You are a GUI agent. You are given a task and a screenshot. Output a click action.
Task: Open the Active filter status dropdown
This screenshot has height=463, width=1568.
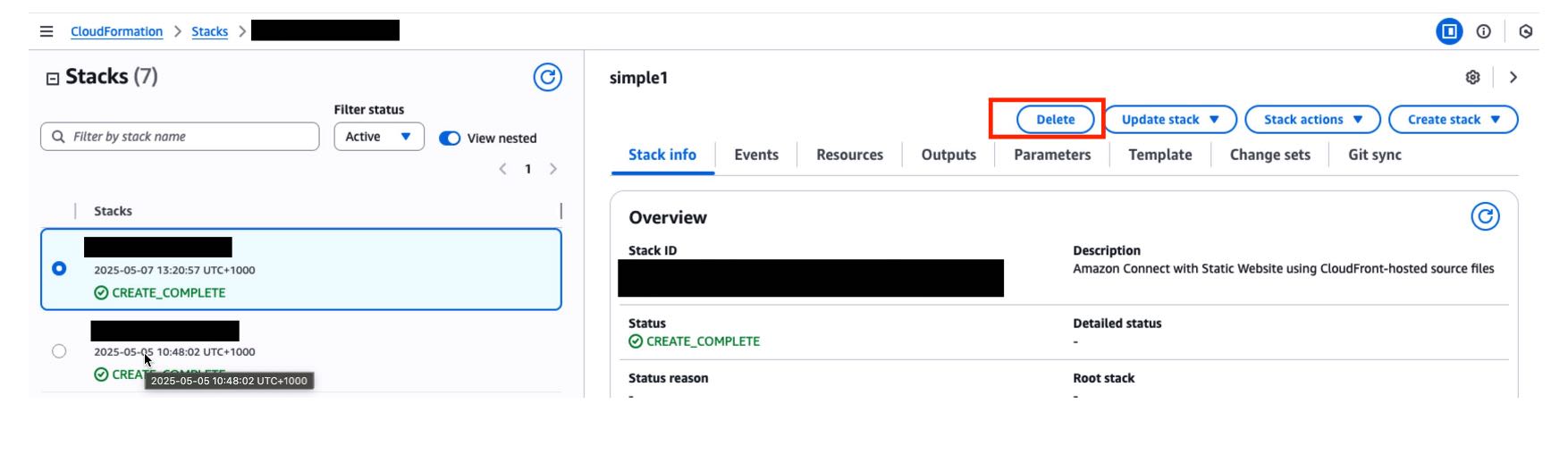[x=378, y=137]
